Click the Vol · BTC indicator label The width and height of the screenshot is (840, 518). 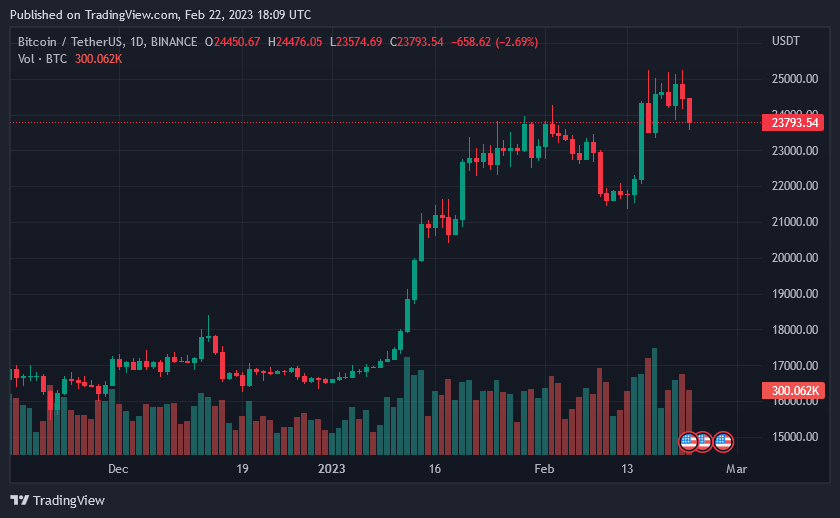(42, 59)
